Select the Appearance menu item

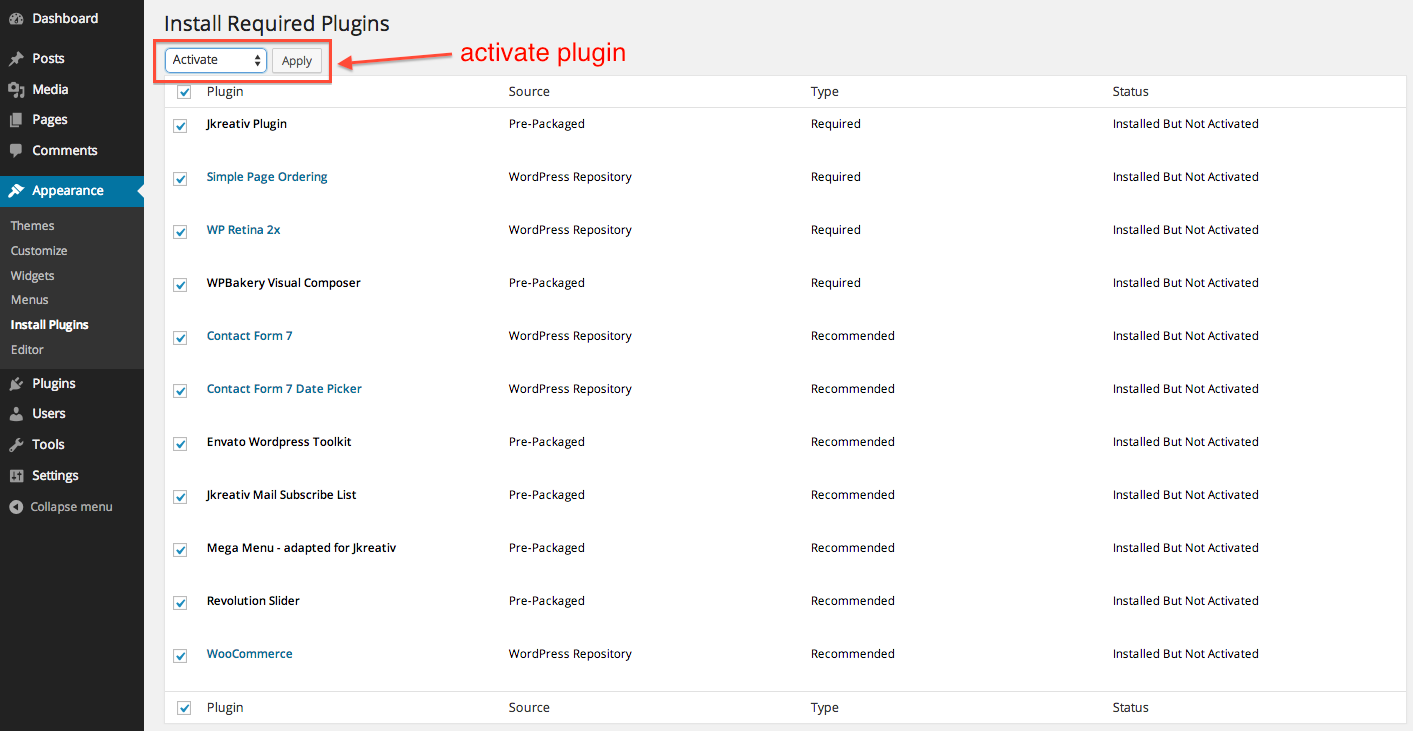pyautogui.click(x=68, y=190)
